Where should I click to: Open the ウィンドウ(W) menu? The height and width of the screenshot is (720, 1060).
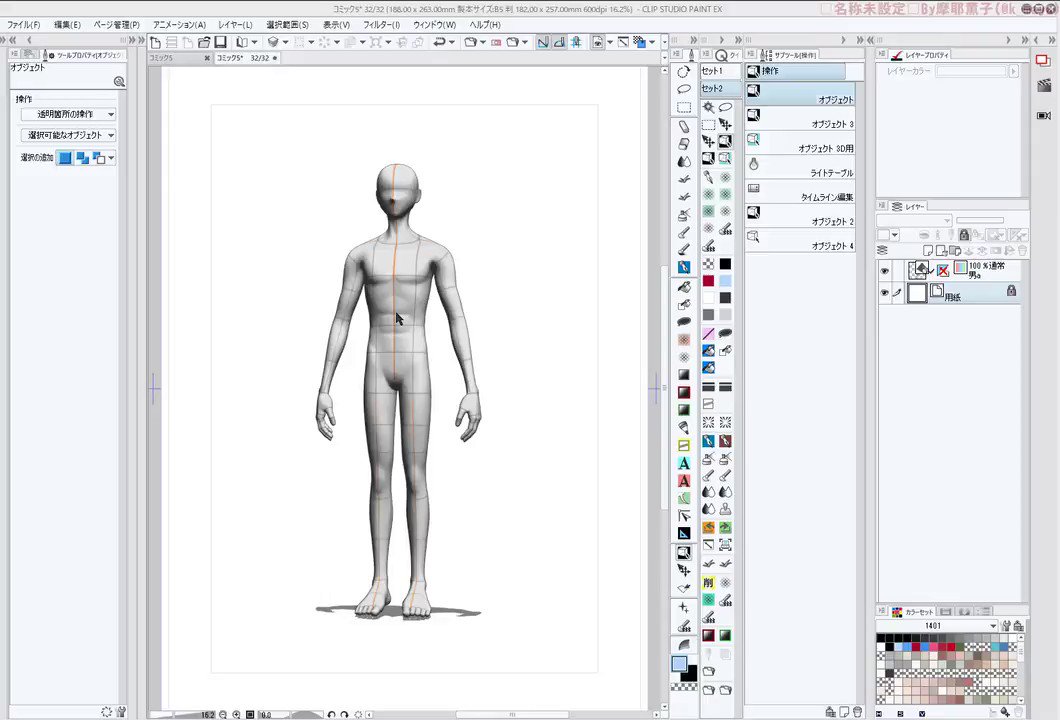pos(434,24)
